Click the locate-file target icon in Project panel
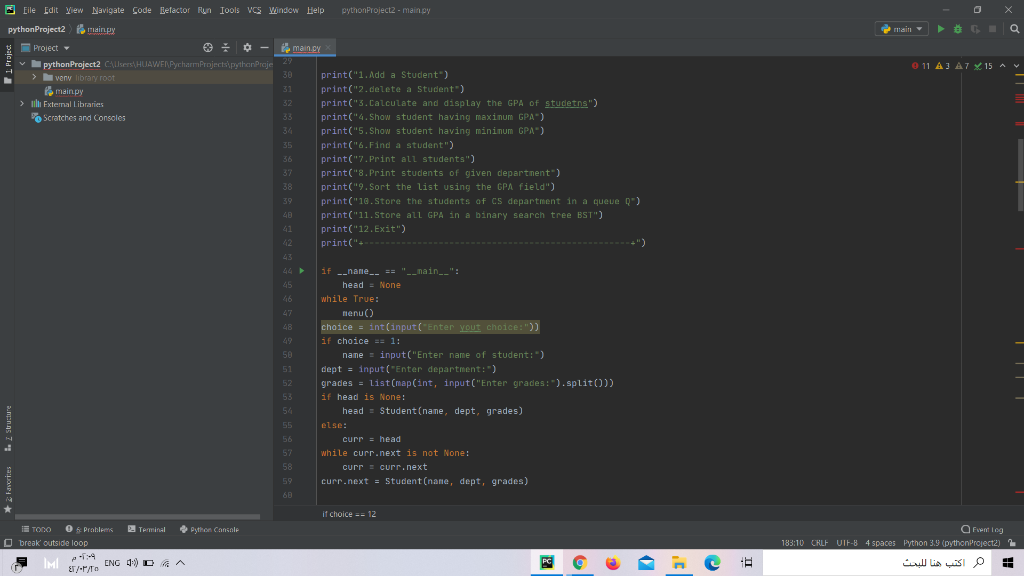1024x576 pixels. pyautogui.click(x=208, y=48)
